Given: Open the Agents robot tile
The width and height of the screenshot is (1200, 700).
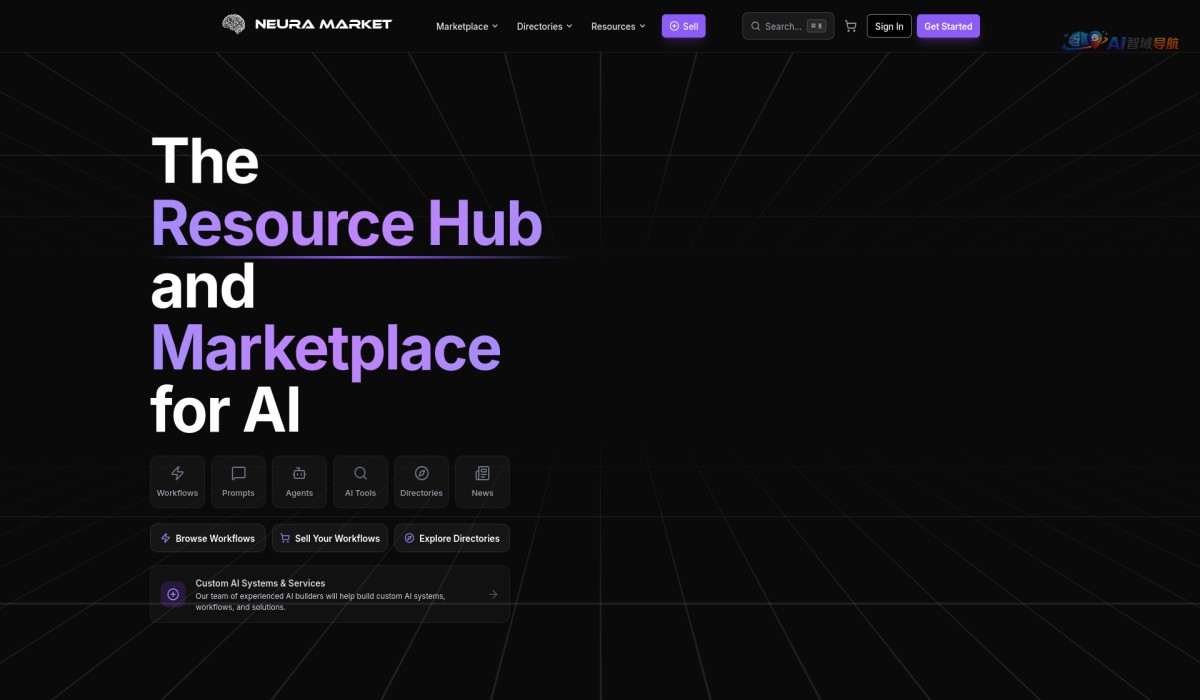Looking at the screenshot, I should pos(299,482).
